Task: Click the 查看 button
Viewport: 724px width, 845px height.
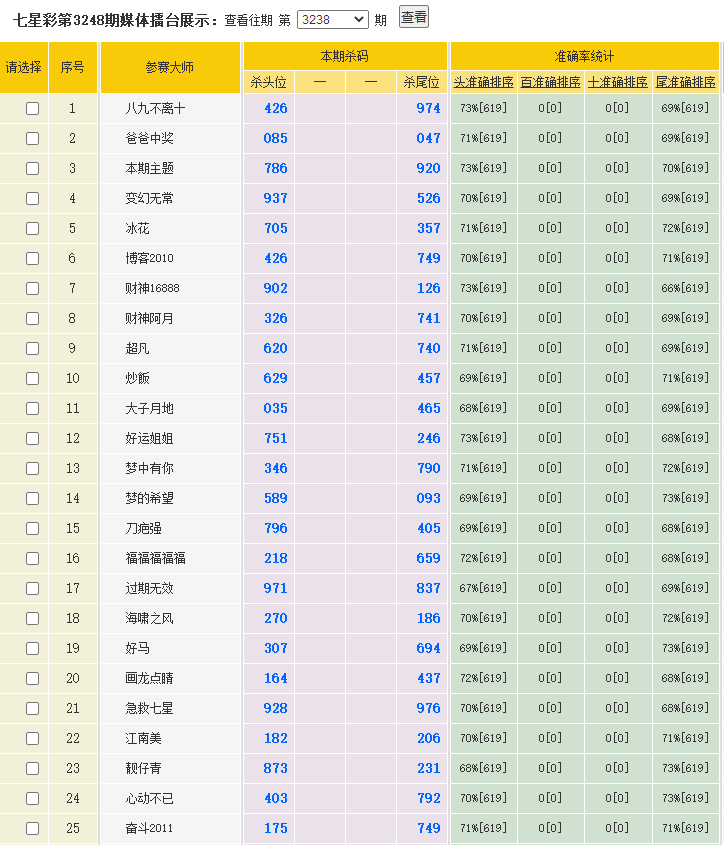Action: pyautogui.click(x=414, y=17)
